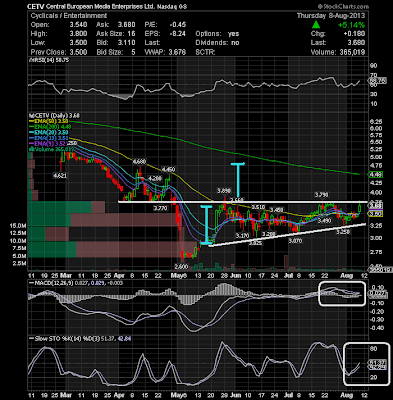Click the 3.070 price label
This screenshot has width=393, height=400.
click(x=295, y=240)
